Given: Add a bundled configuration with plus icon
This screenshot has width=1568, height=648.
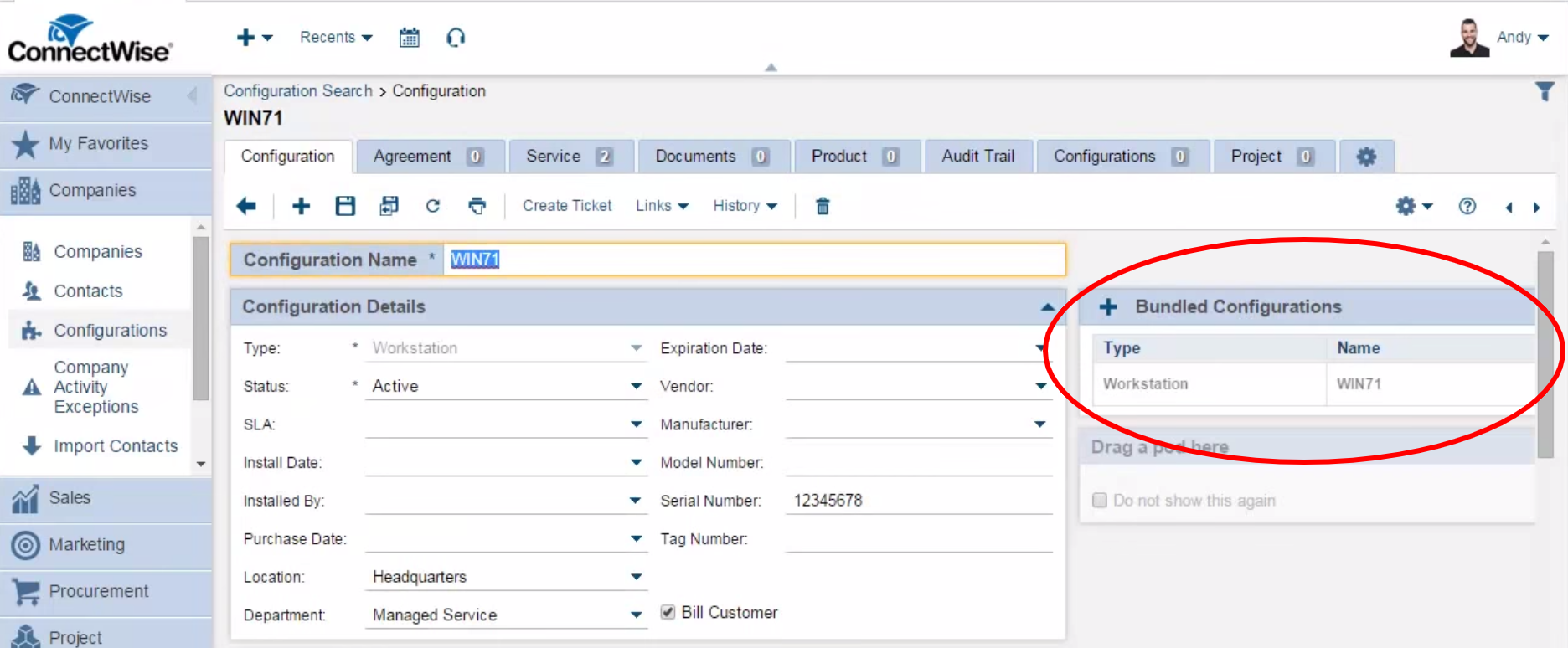Looking at the screenshot, I should click(1108, 307).
